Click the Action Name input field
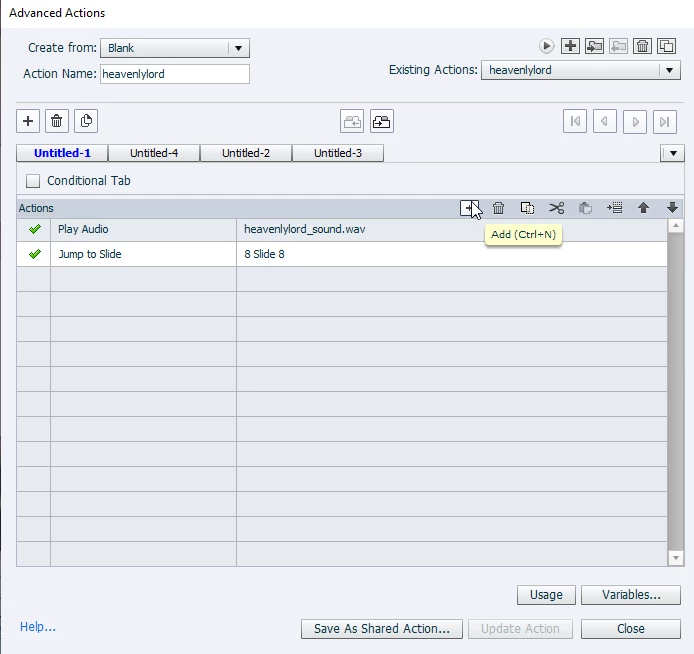Image resolution: width=694 pixels, height=654 pixels. (175, 74)
